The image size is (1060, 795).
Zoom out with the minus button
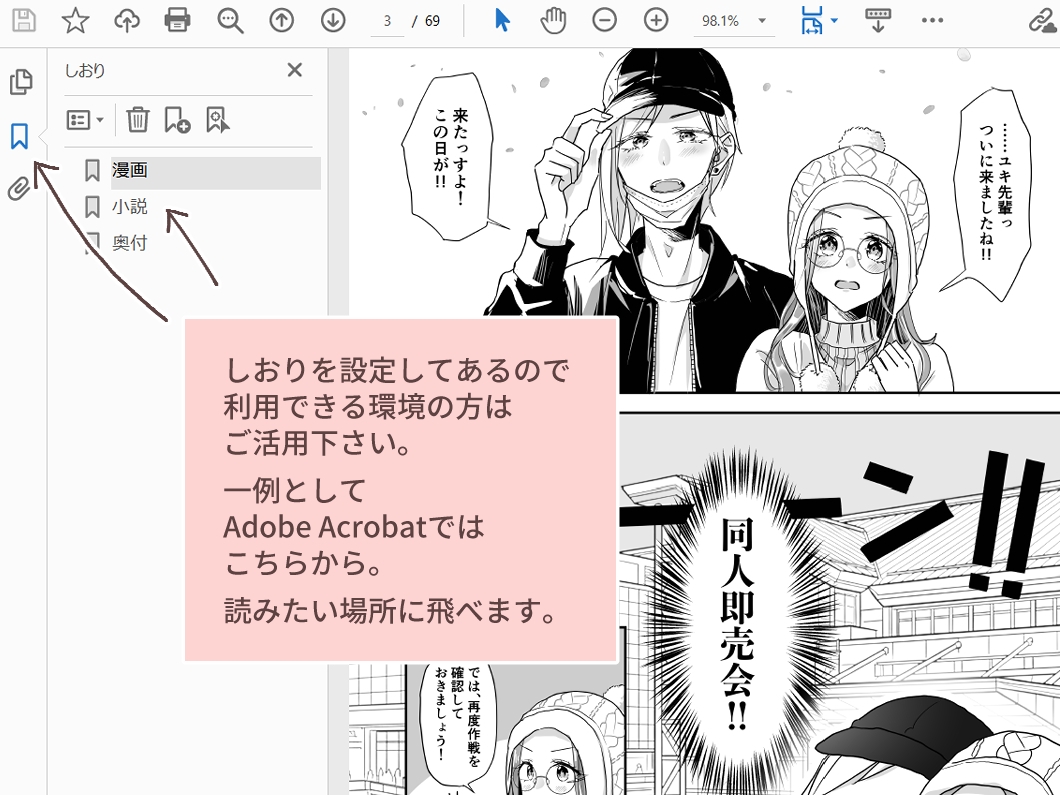coord(604,20)
